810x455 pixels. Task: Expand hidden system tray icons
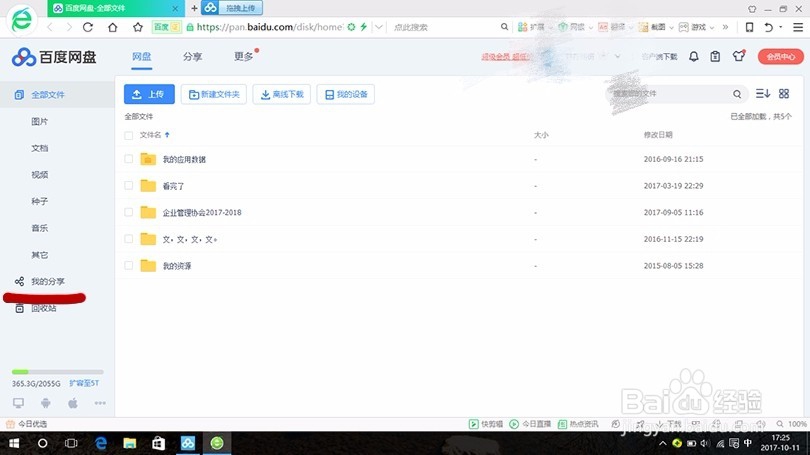tap(662, 443)
